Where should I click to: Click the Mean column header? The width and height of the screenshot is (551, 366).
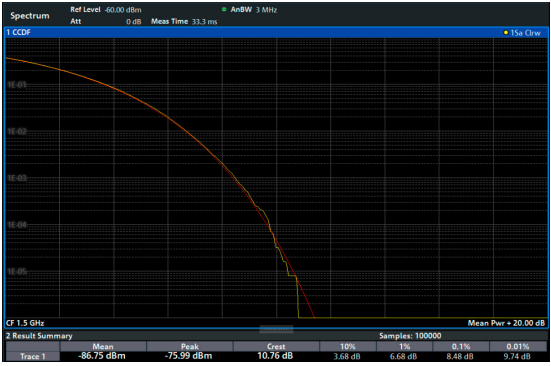[x=103, y=346]
